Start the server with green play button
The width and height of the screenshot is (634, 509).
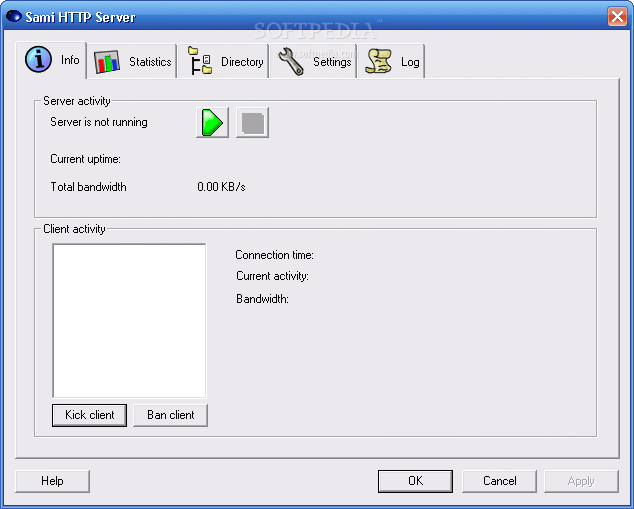point(212,122)
